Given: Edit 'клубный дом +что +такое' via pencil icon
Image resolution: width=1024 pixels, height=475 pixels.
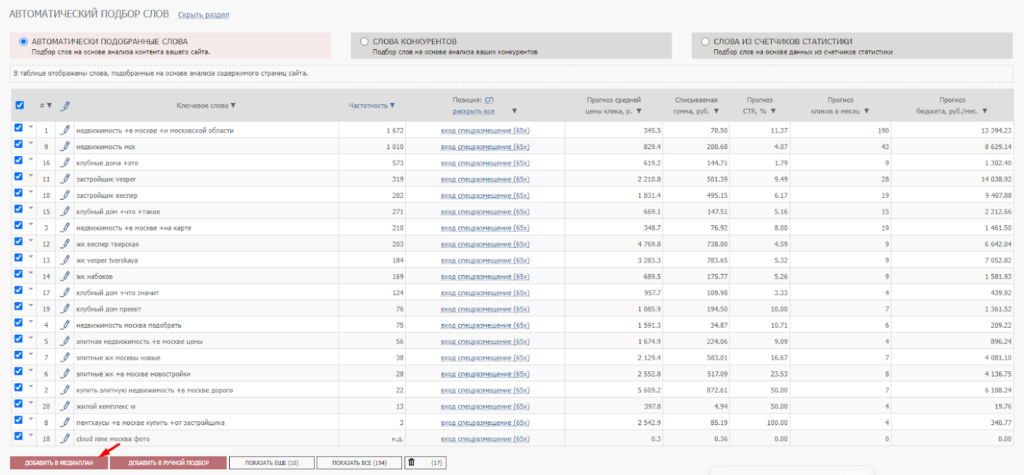Looking at the screenshot, I should 65,212.
